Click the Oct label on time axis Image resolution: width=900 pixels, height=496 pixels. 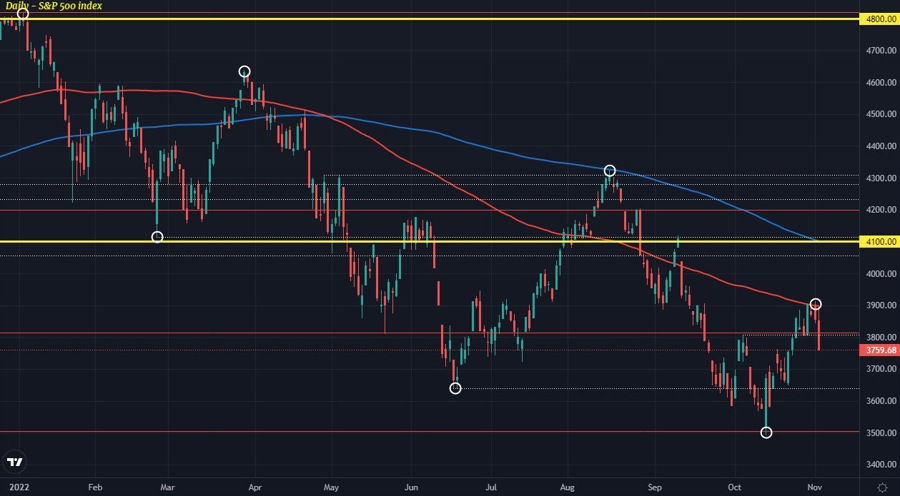(x=735, y=486)
